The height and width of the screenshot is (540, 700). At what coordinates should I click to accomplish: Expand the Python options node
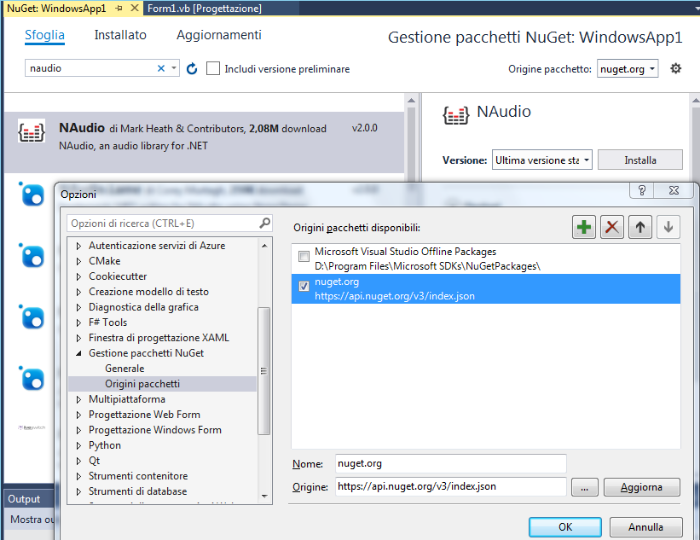[x=79, y=445]
